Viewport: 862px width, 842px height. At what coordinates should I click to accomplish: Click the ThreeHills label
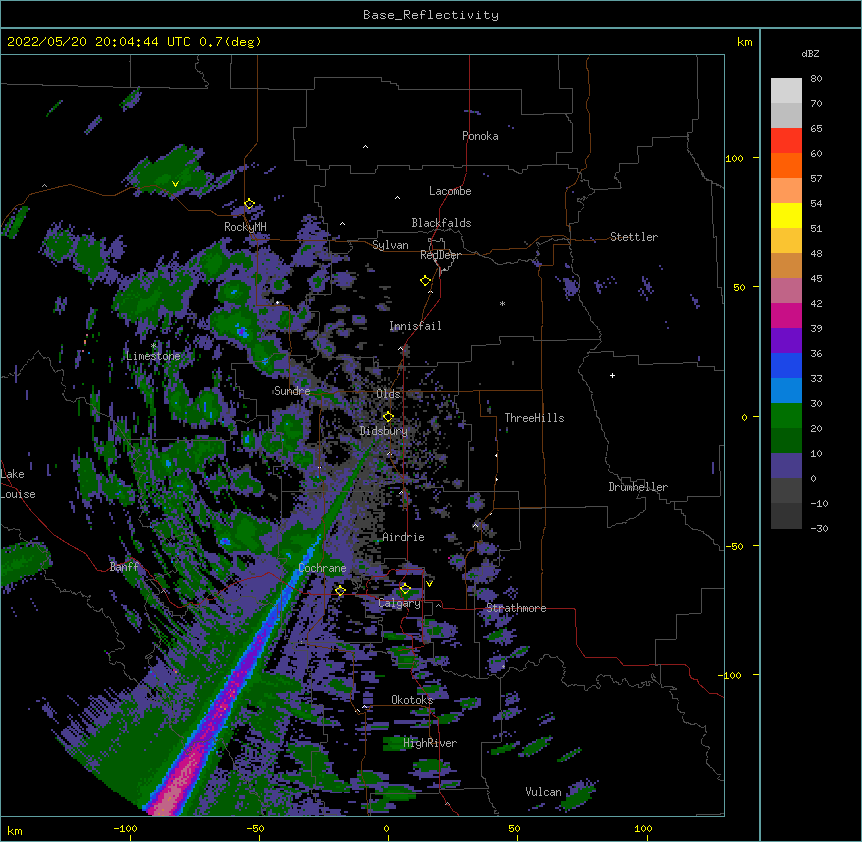[534, 418]
